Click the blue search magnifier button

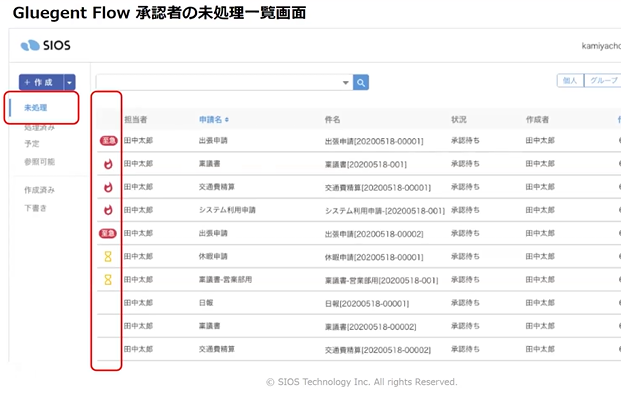click(361, 82)
